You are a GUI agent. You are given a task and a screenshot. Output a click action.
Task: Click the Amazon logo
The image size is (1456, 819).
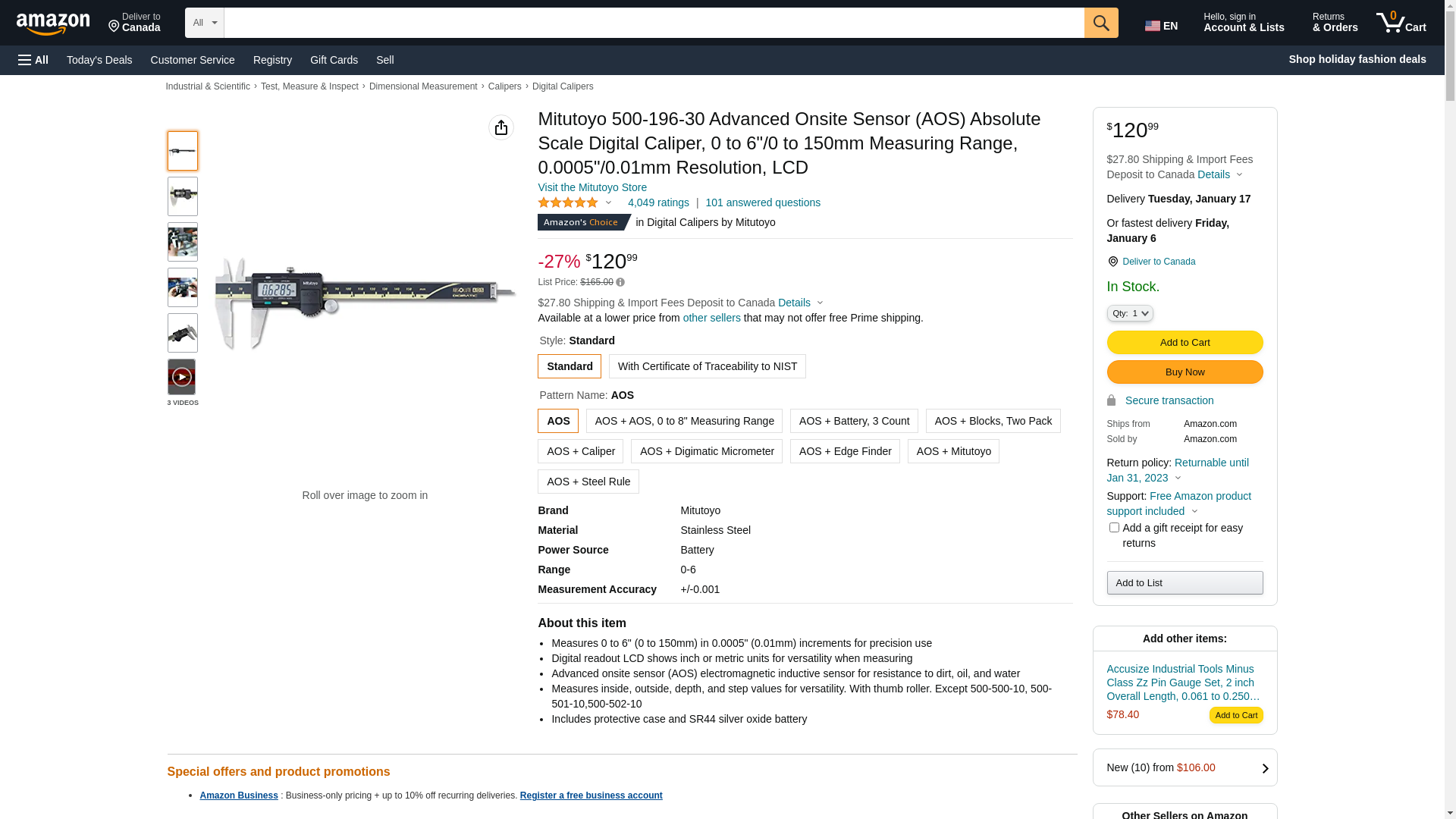(53, 24)
